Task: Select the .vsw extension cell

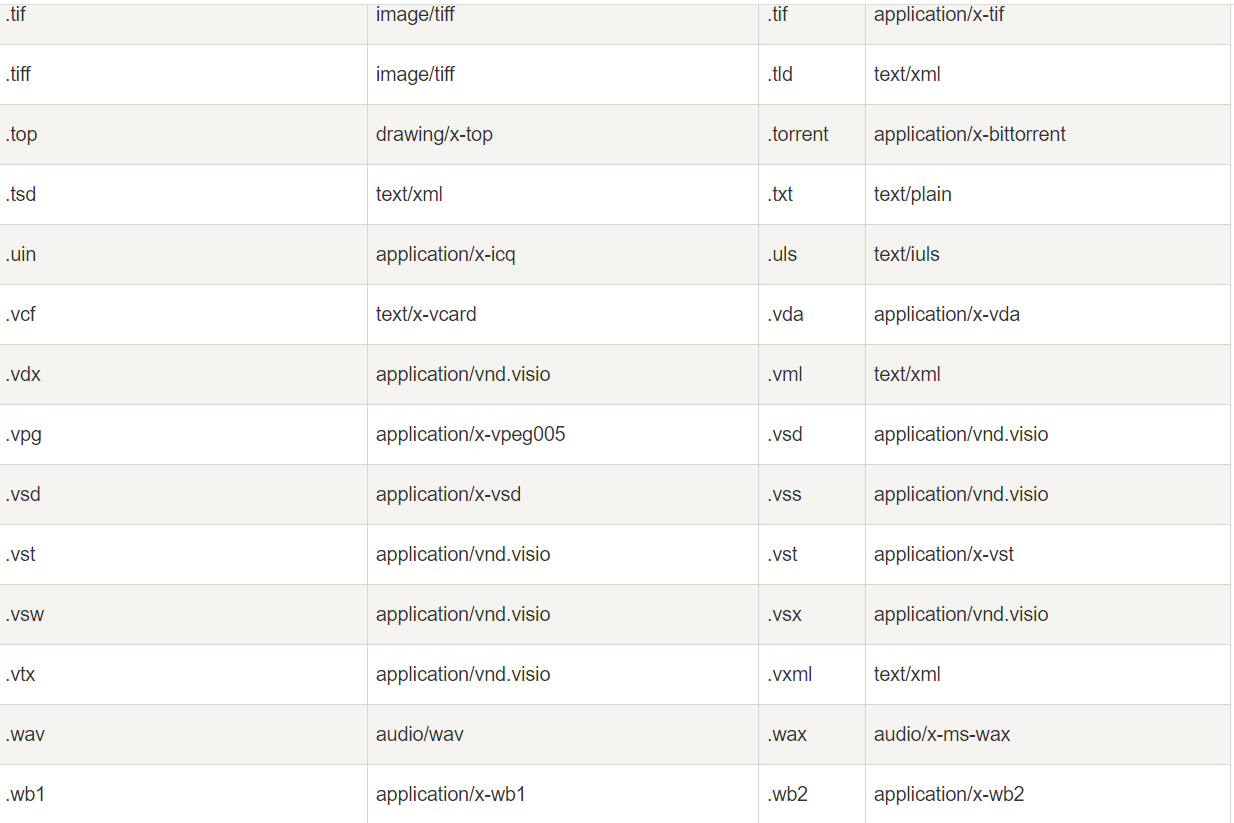Action: click(183, 614)
